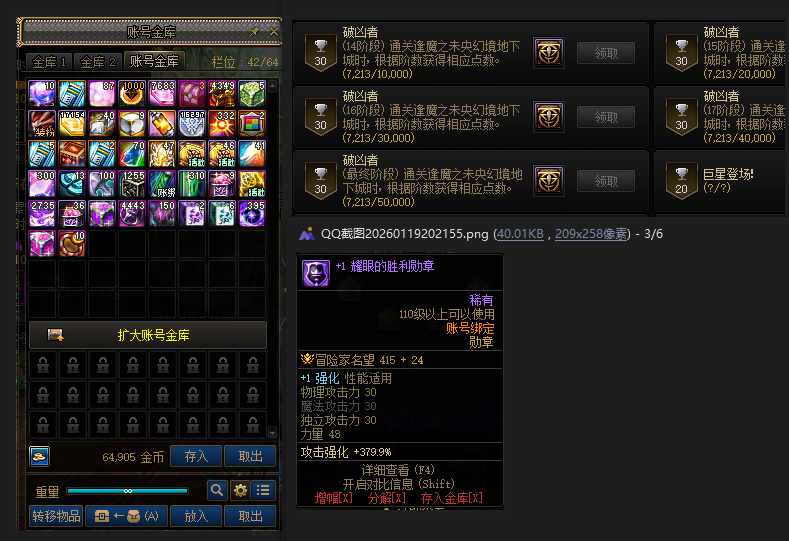
Task: Click the scrollbar up arrow in vault grid
Action: 272,86
